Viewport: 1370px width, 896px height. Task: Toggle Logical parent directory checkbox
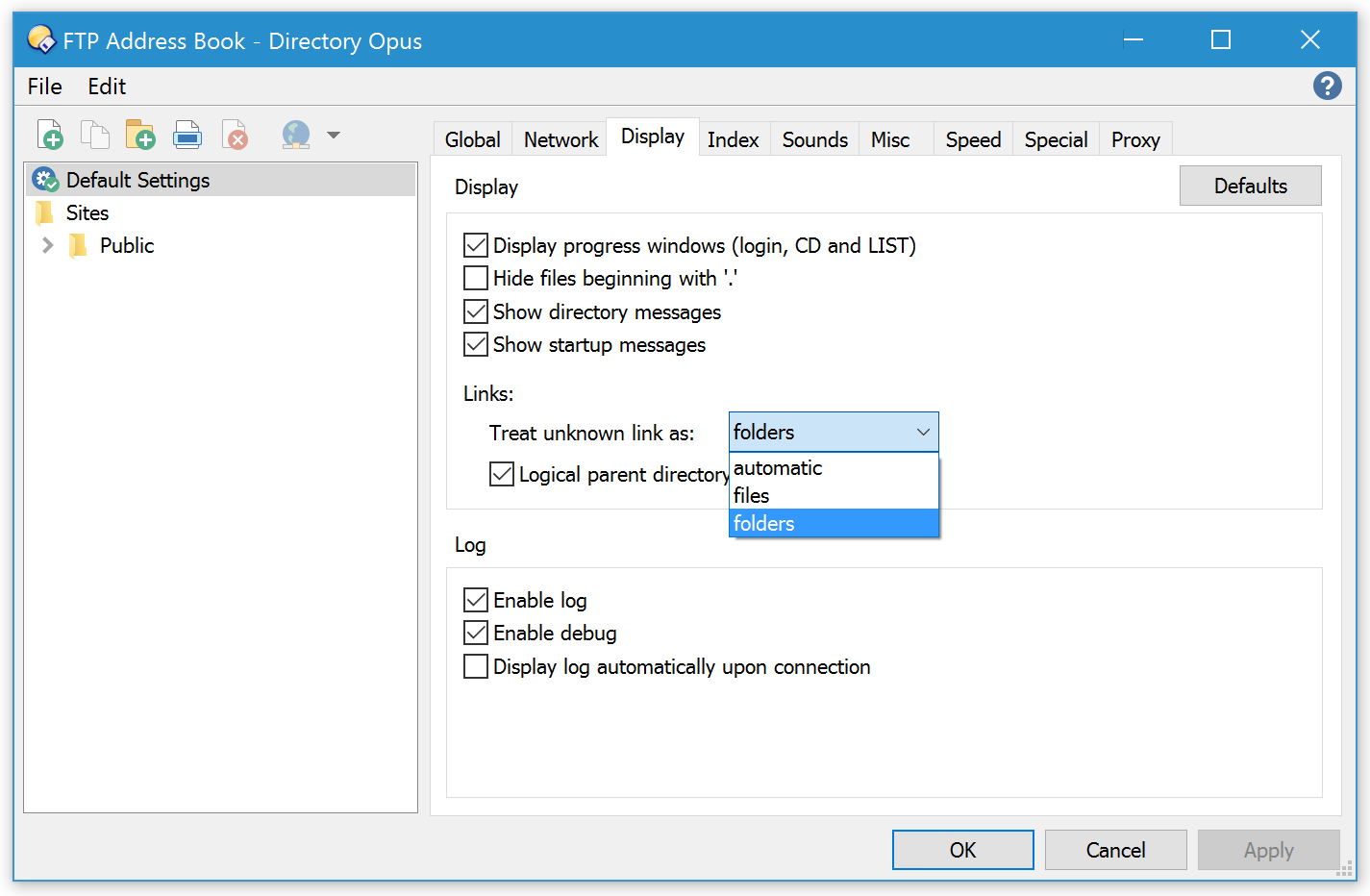tap(502, 474)
